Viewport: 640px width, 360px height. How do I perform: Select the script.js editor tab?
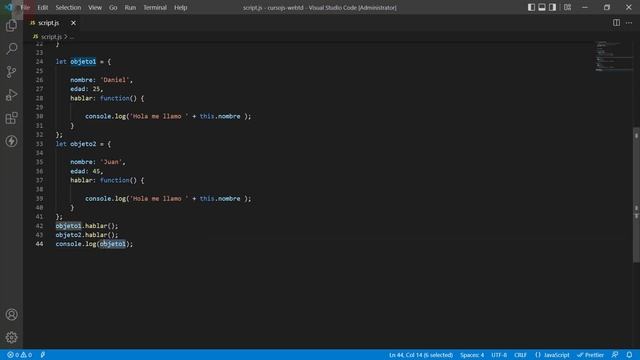point(53,23)
